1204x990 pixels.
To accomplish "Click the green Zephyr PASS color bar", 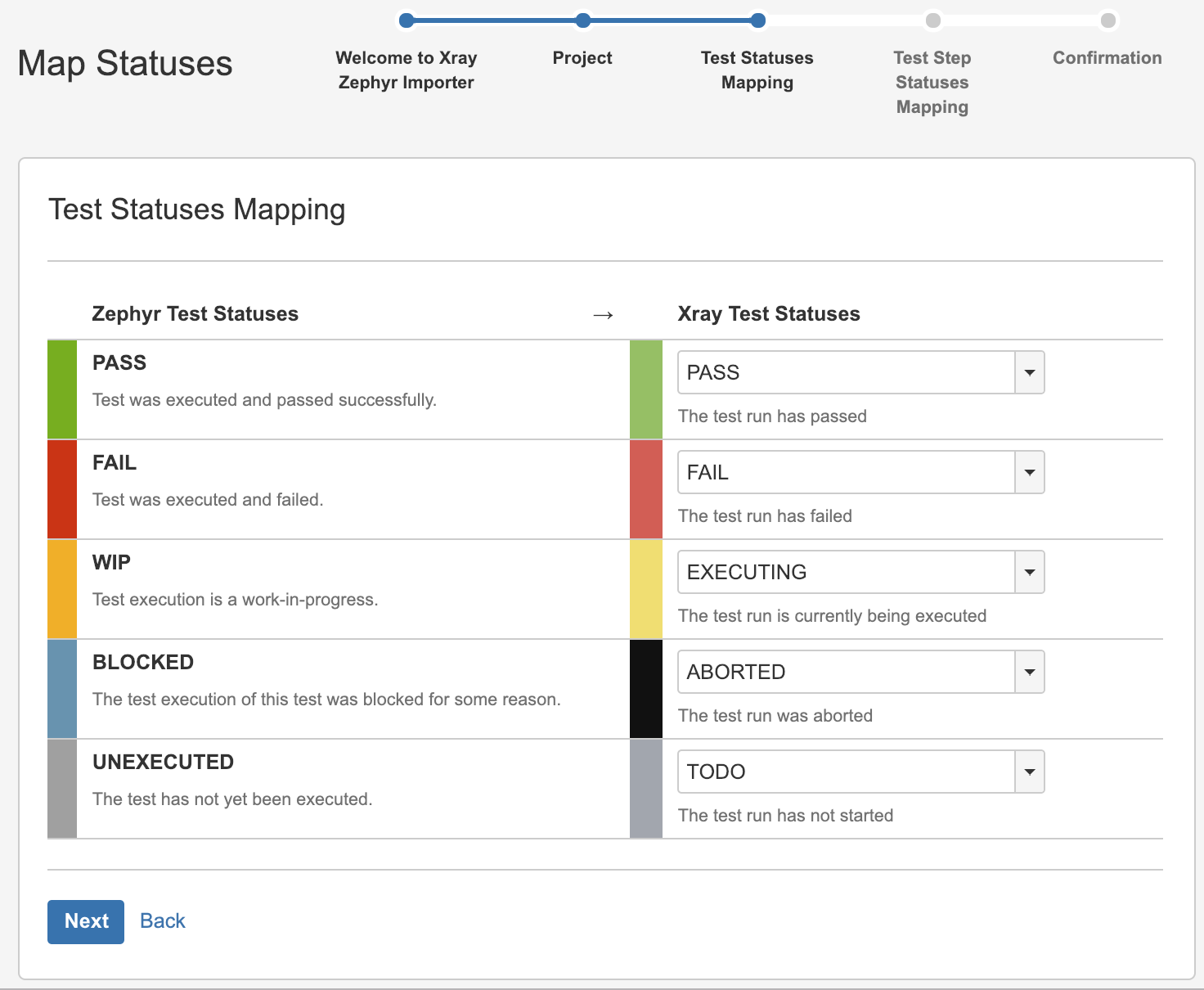I will click(x=62, y=389).
